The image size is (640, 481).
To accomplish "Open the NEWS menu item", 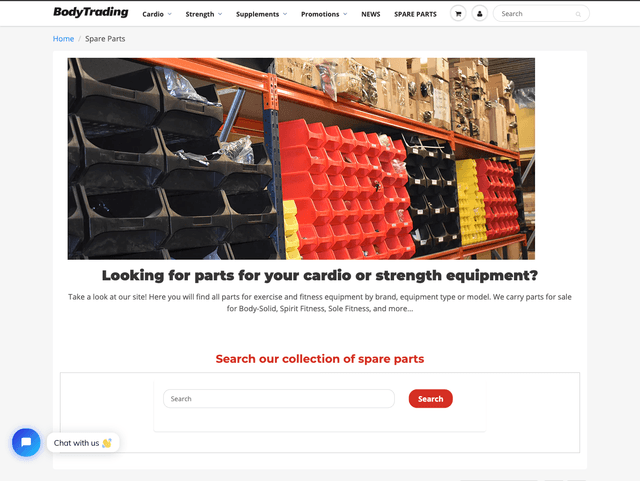I will [371, 14].
